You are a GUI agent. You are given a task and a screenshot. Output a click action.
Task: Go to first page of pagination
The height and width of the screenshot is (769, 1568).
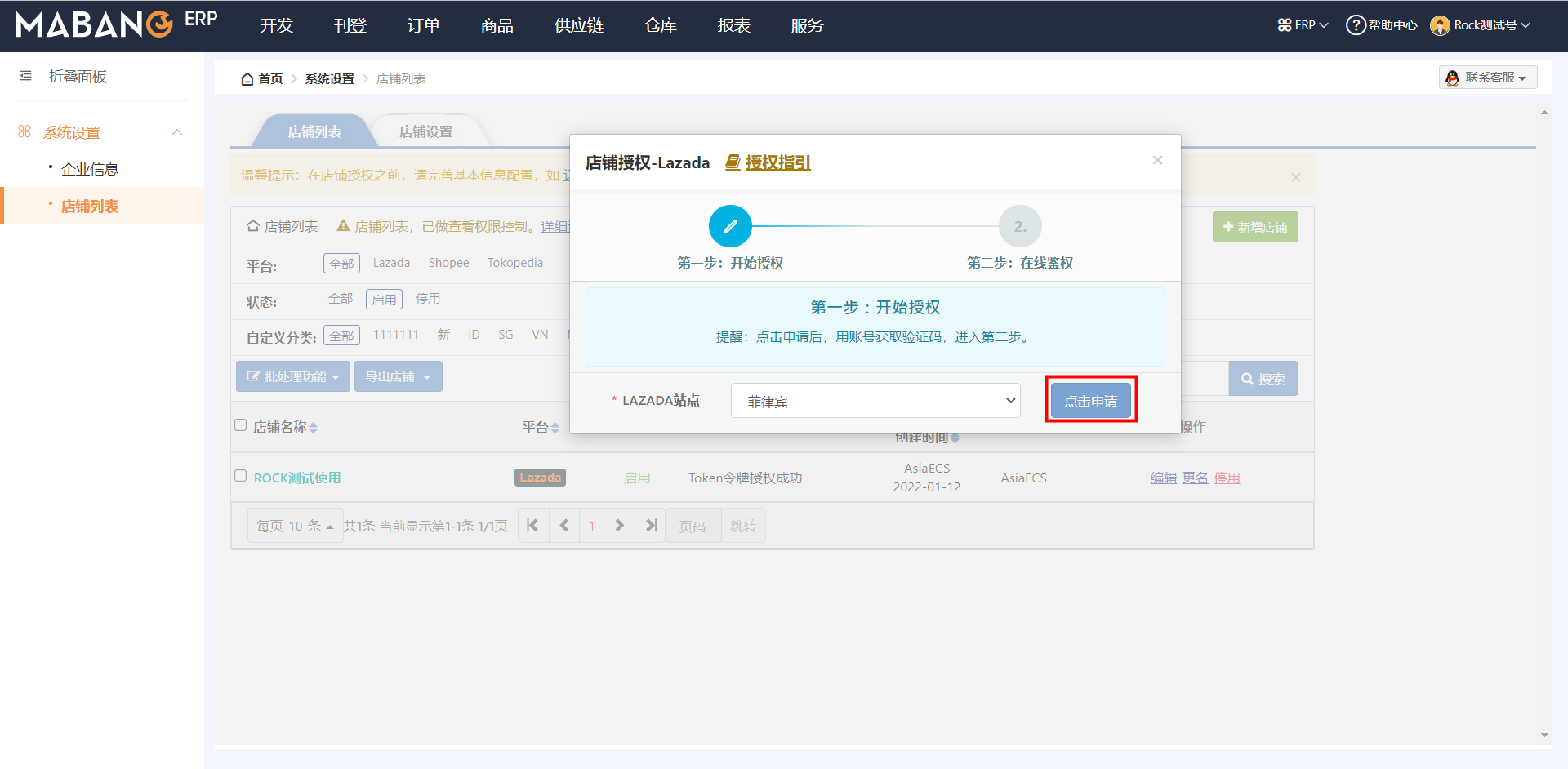coord(532,526)
